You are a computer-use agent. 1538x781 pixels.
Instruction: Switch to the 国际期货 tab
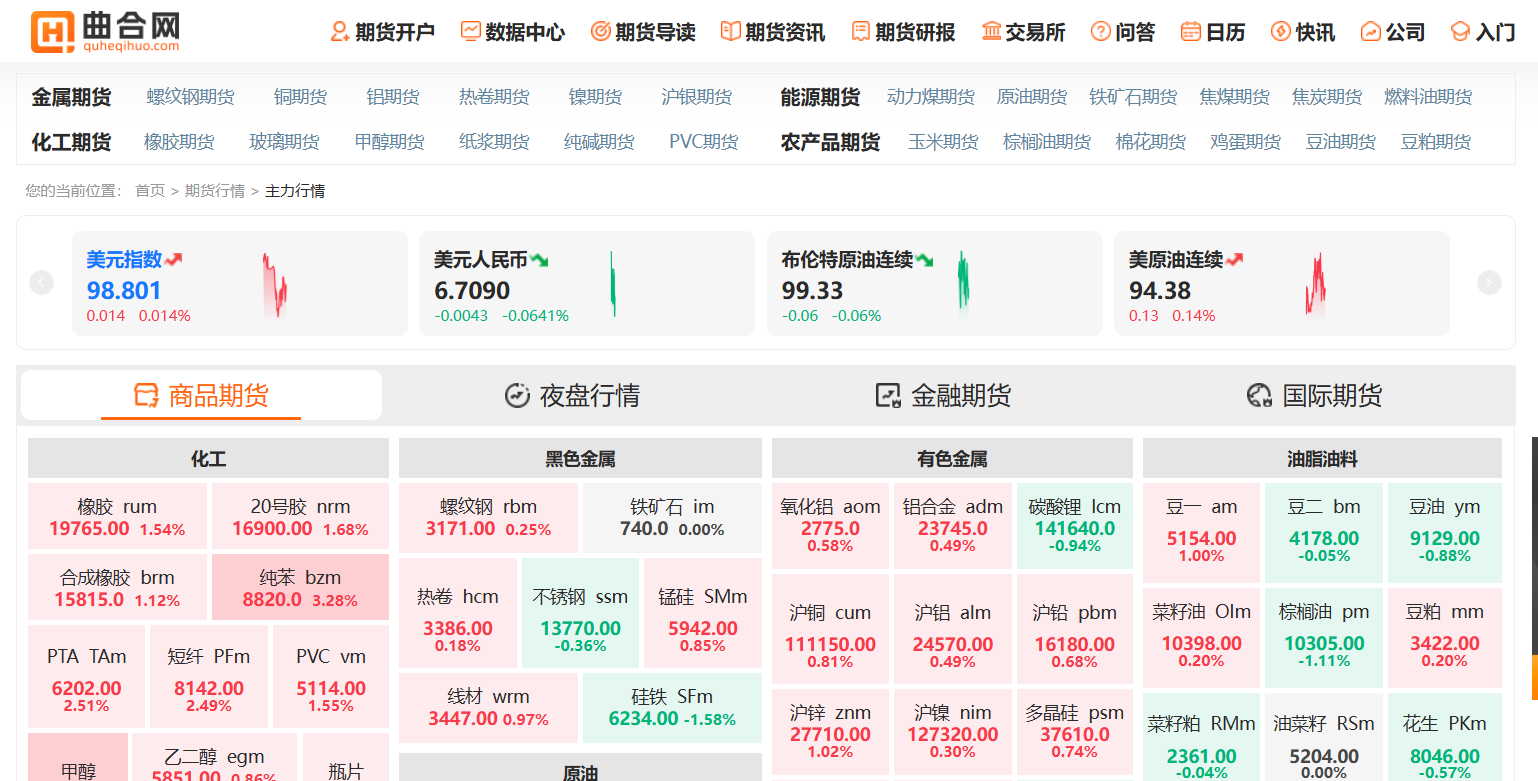tap(1314, 395)
